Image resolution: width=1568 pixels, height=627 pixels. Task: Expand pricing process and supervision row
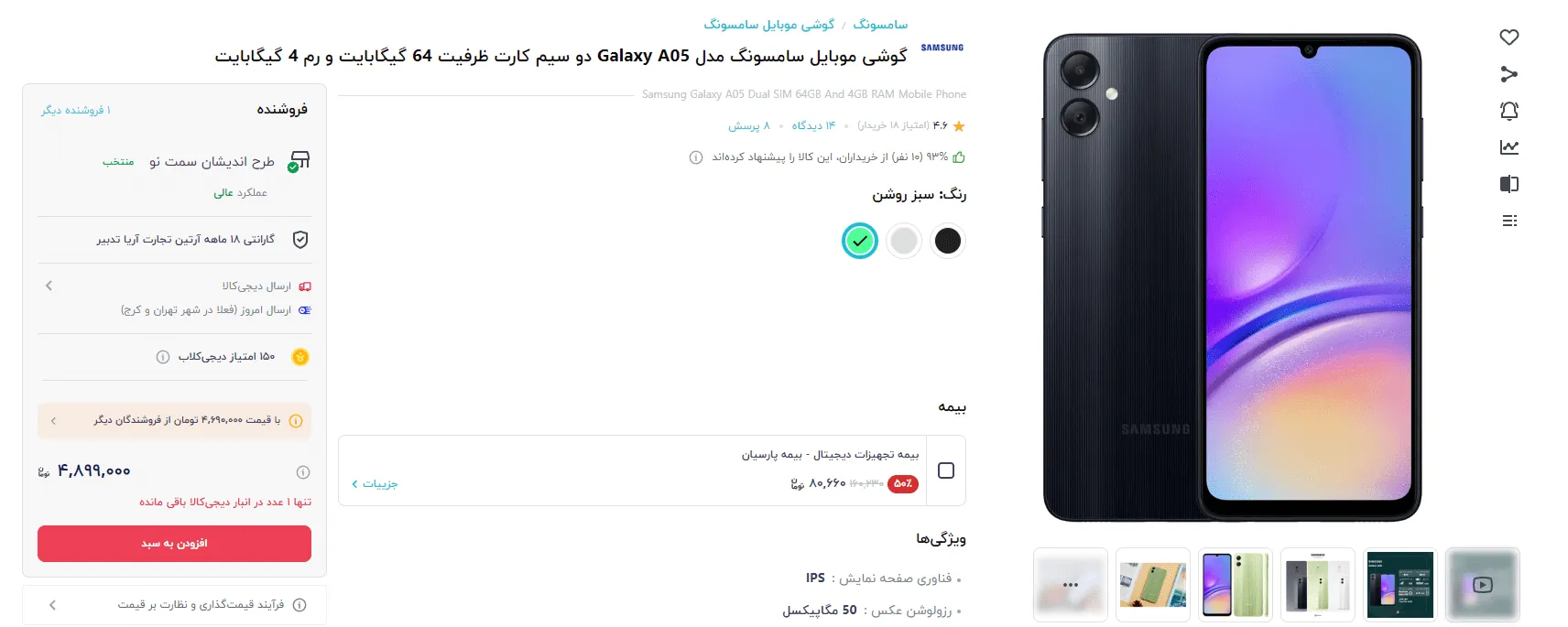(x=174, y=605)
